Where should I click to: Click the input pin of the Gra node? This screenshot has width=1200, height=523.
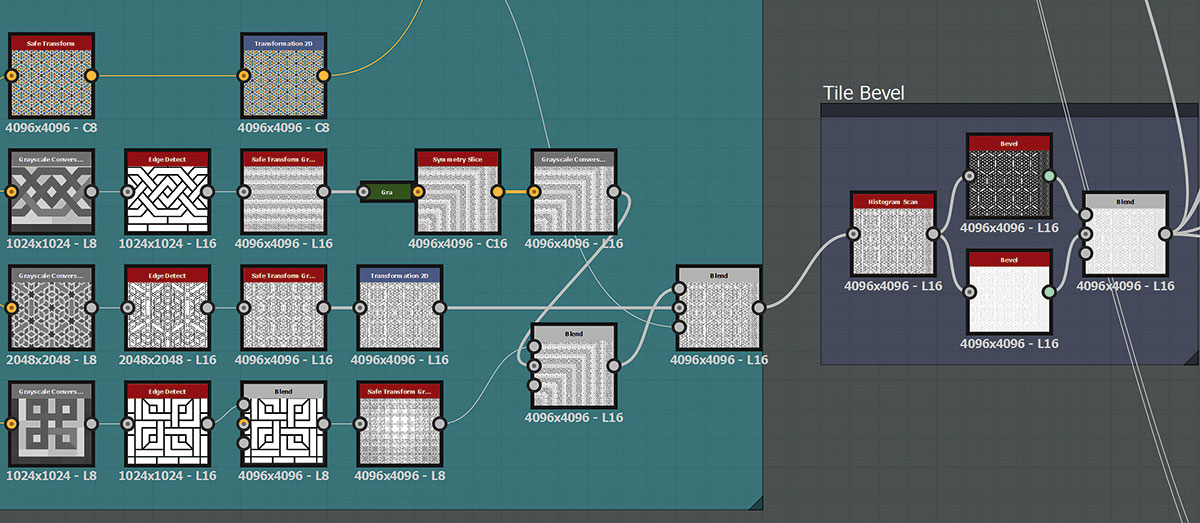[366, 192]
